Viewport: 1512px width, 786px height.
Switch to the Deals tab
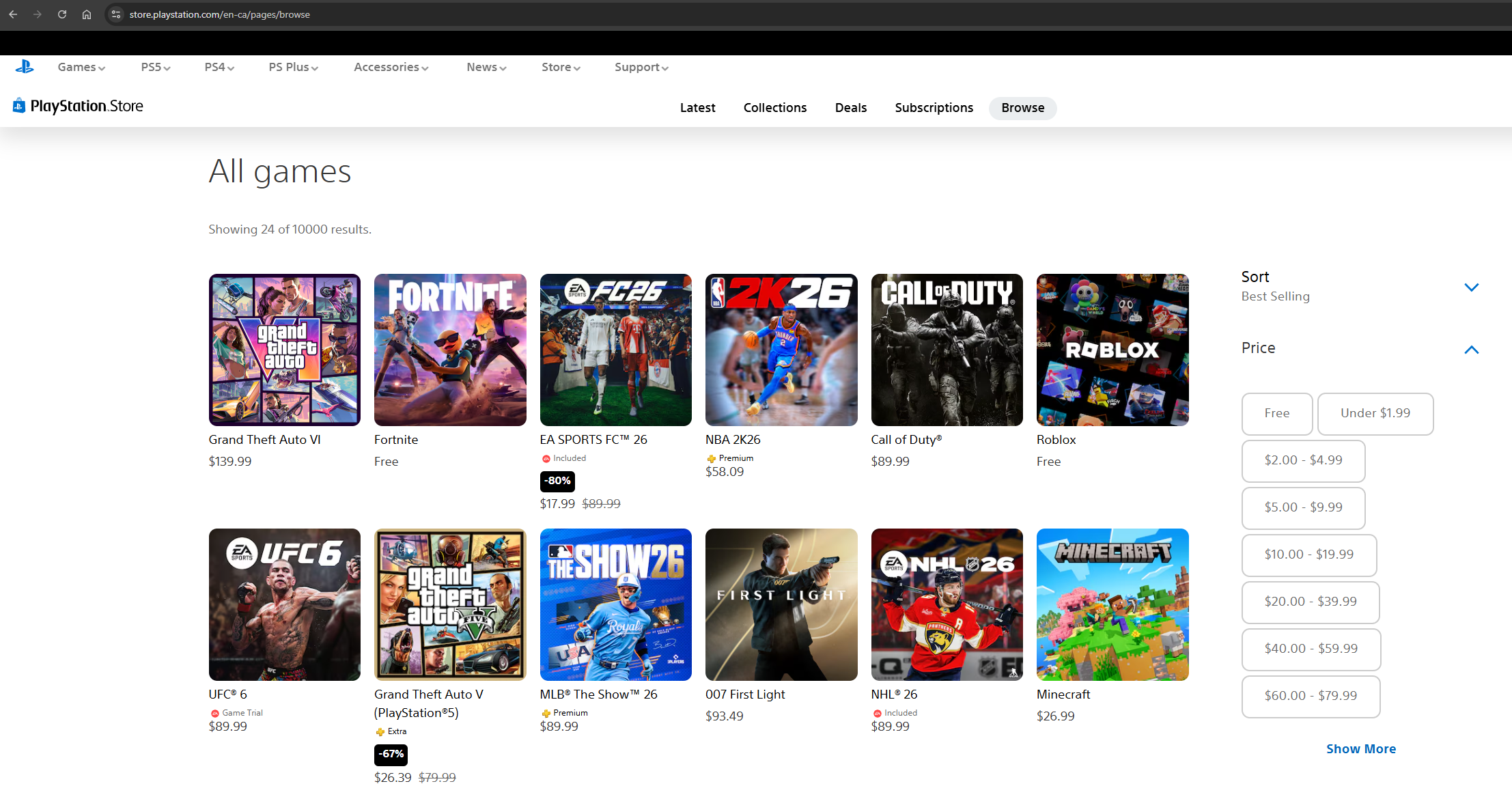[x=851, y=108]
